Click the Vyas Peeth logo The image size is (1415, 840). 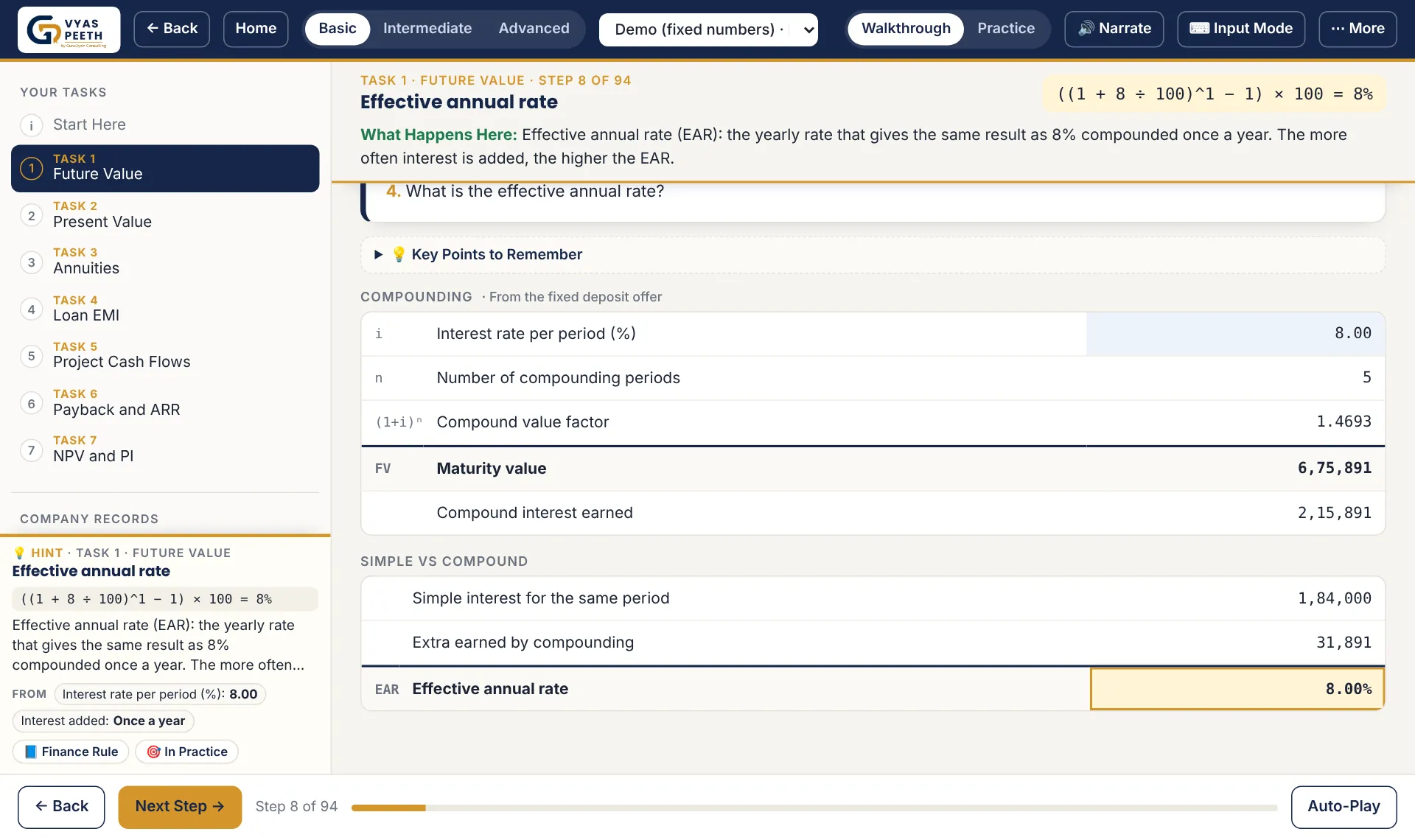click(x=69, y=29)
